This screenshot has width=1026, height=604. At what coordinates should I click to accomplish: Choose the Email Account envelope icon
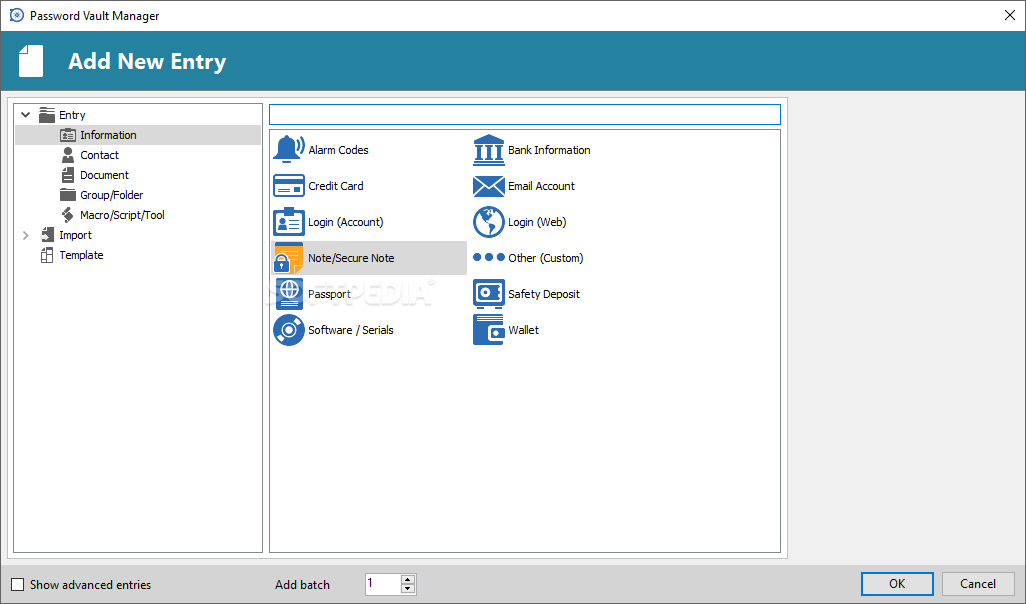488,187
